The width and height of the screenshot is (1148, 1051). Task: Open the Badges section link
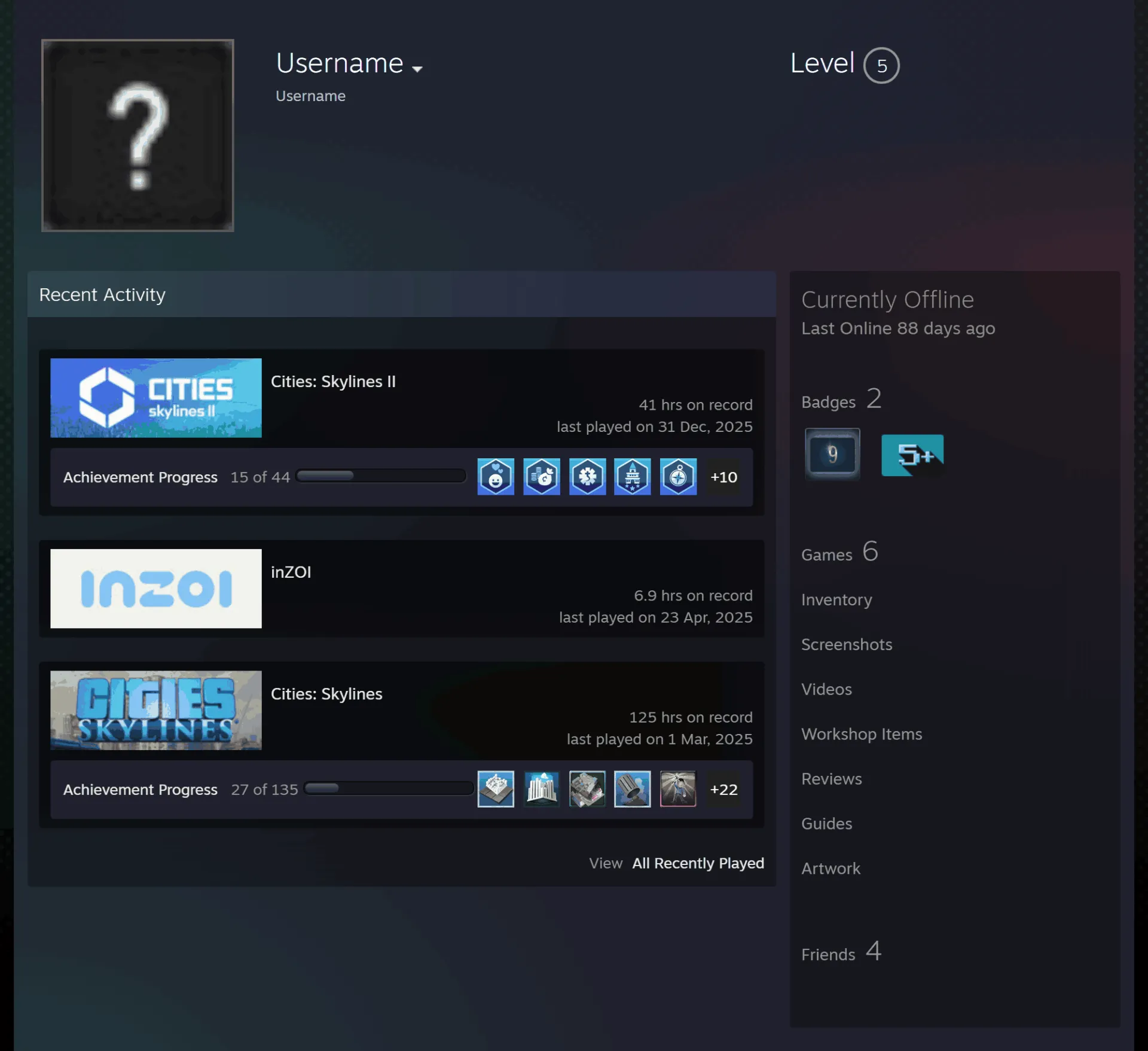point(841,400)
